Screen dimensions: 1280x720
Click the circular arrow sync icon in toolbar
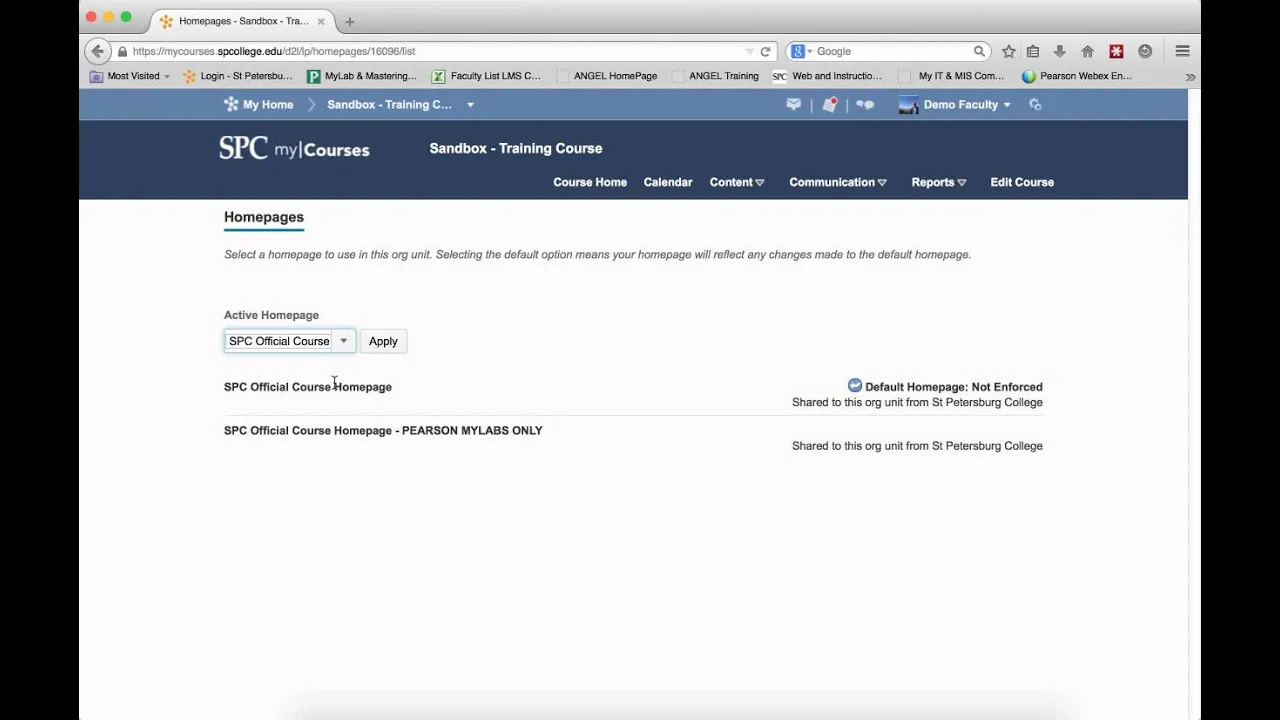1145,51
